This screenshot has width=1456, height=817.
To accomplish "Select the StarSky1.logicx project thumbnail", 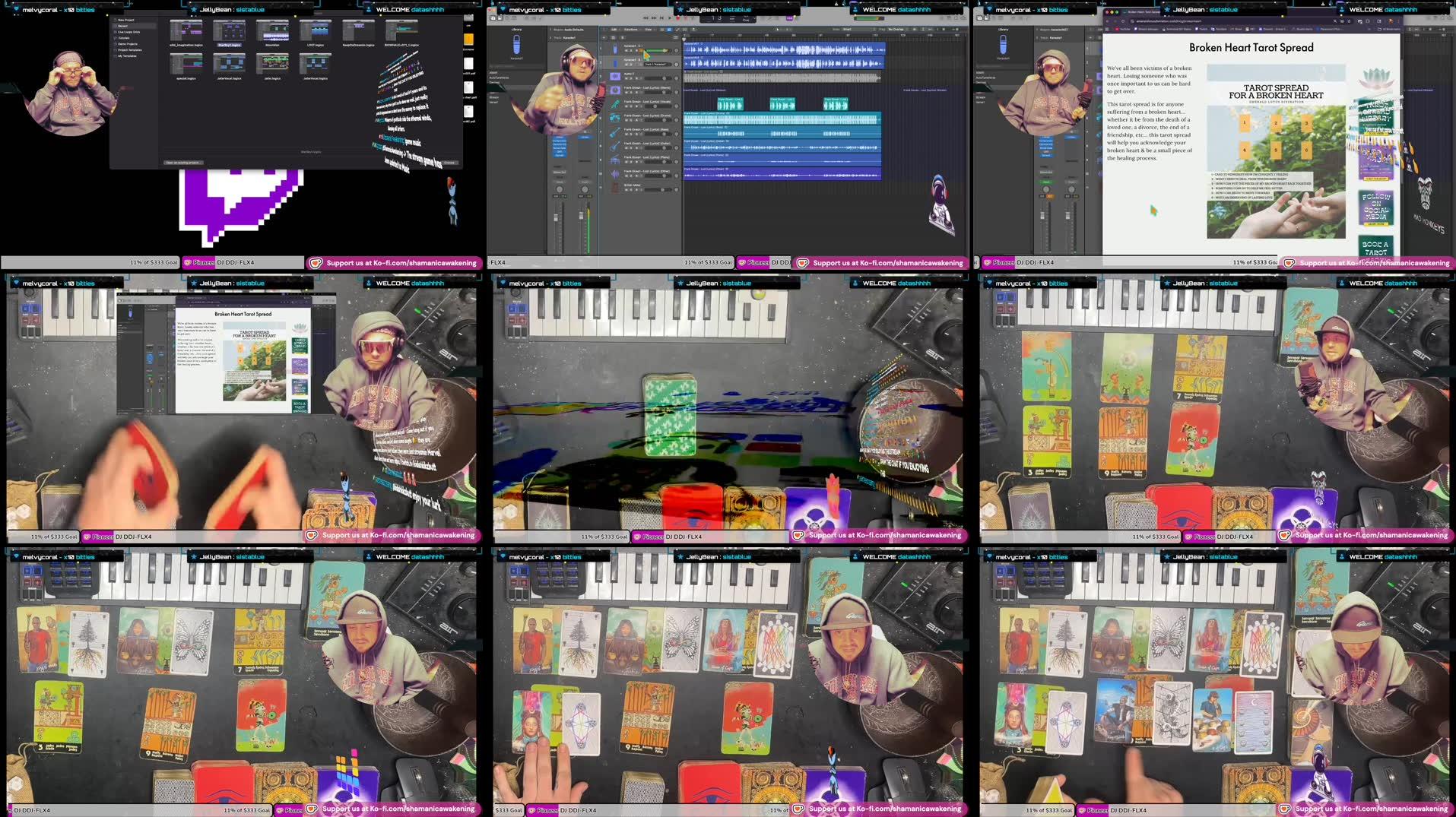I will coord(230,31).
